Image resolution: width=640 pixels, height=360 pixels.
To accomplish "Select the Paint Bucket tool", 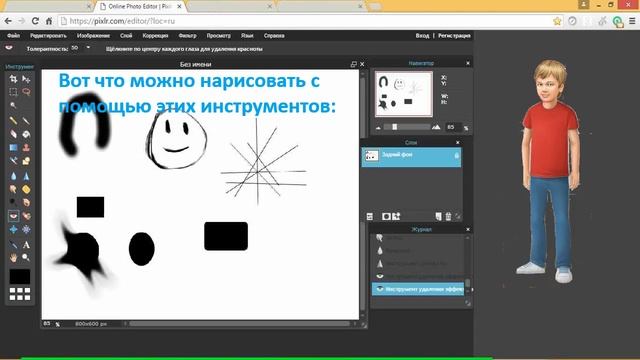I will (x=26, y=134).
